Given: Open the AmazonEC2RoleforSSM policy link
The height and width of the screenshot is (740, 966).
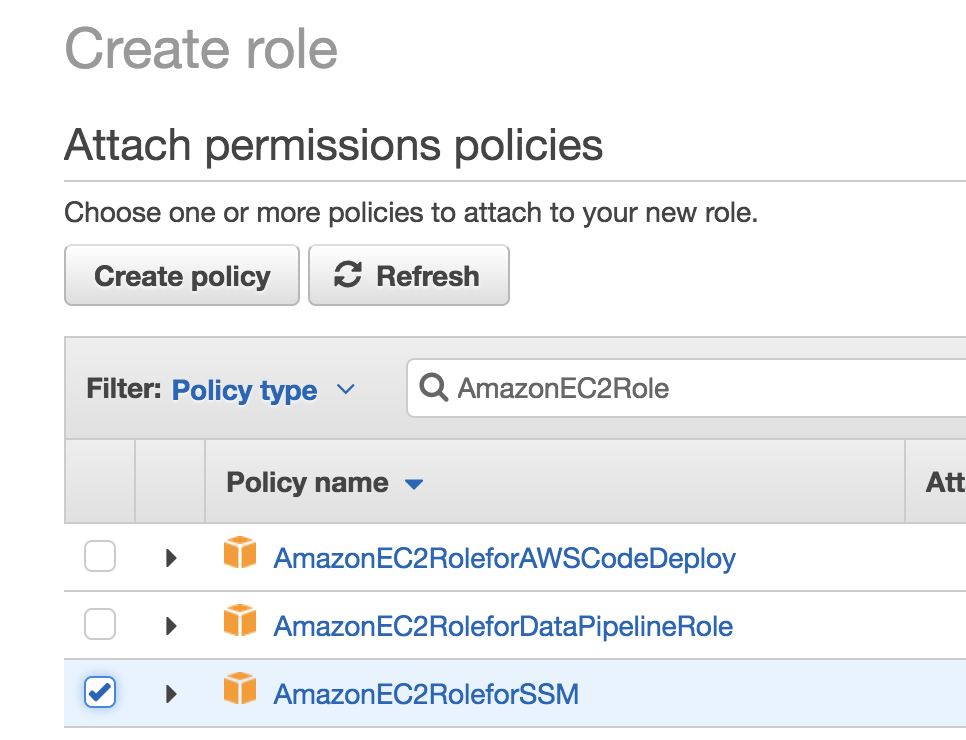Looking at the screenshot, I should coord(426,694).
